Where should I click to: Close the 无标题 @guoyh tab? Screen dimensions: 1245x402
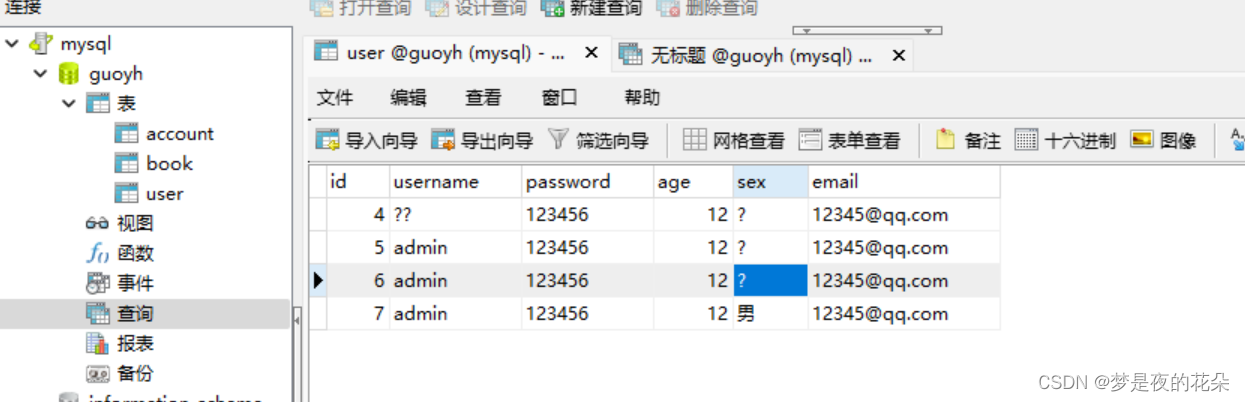pos(898,55)
